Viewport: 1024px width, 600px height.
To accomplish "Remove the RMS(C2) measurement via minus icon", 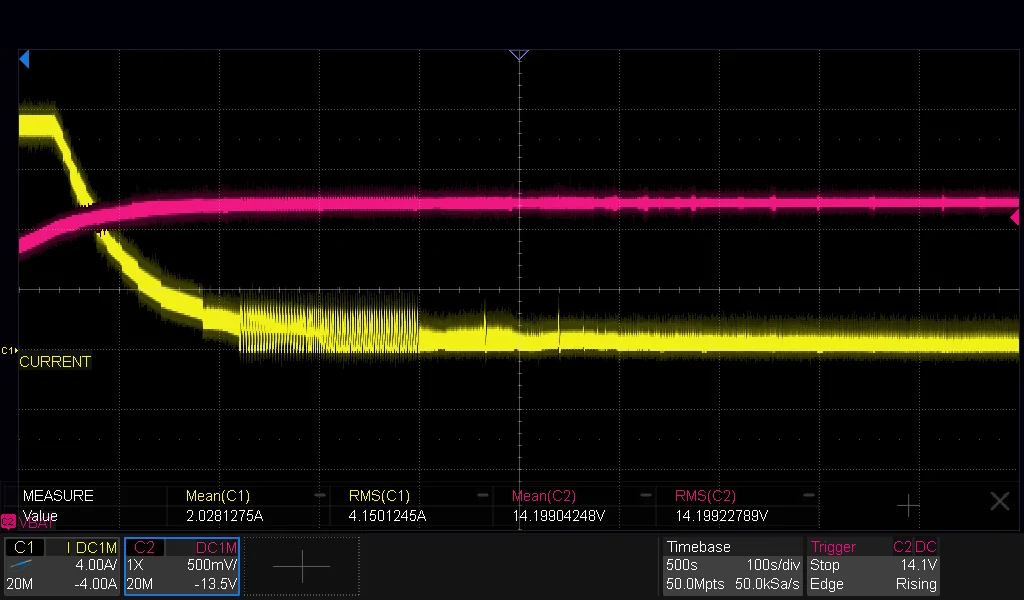I will [x=808, y=496].
